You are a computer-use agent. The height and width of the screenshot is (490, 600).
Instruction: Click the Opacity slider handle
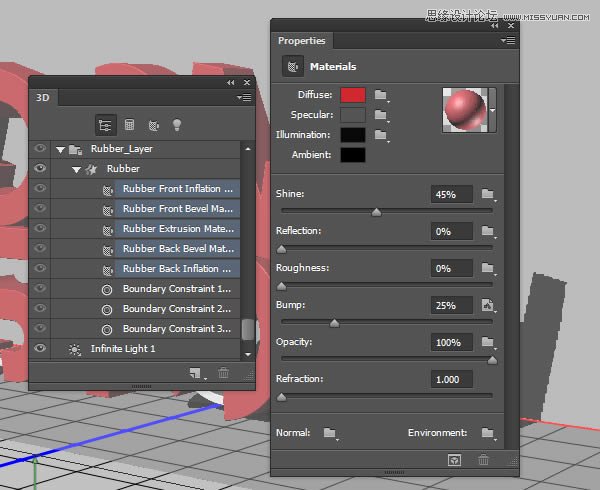pos(492,360)
